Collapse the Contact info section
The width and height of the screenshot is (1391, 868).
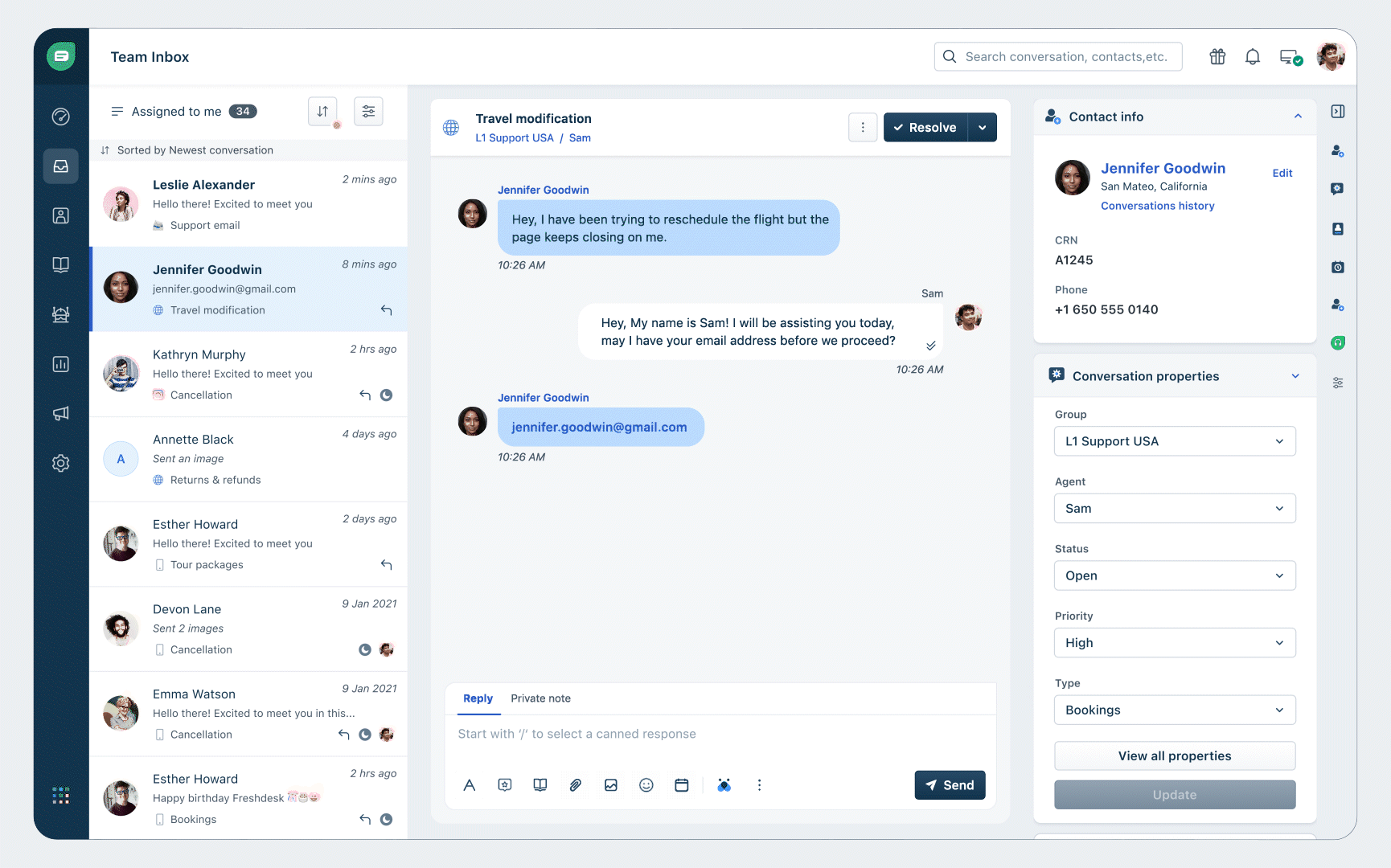click(x=1298, y=117)
